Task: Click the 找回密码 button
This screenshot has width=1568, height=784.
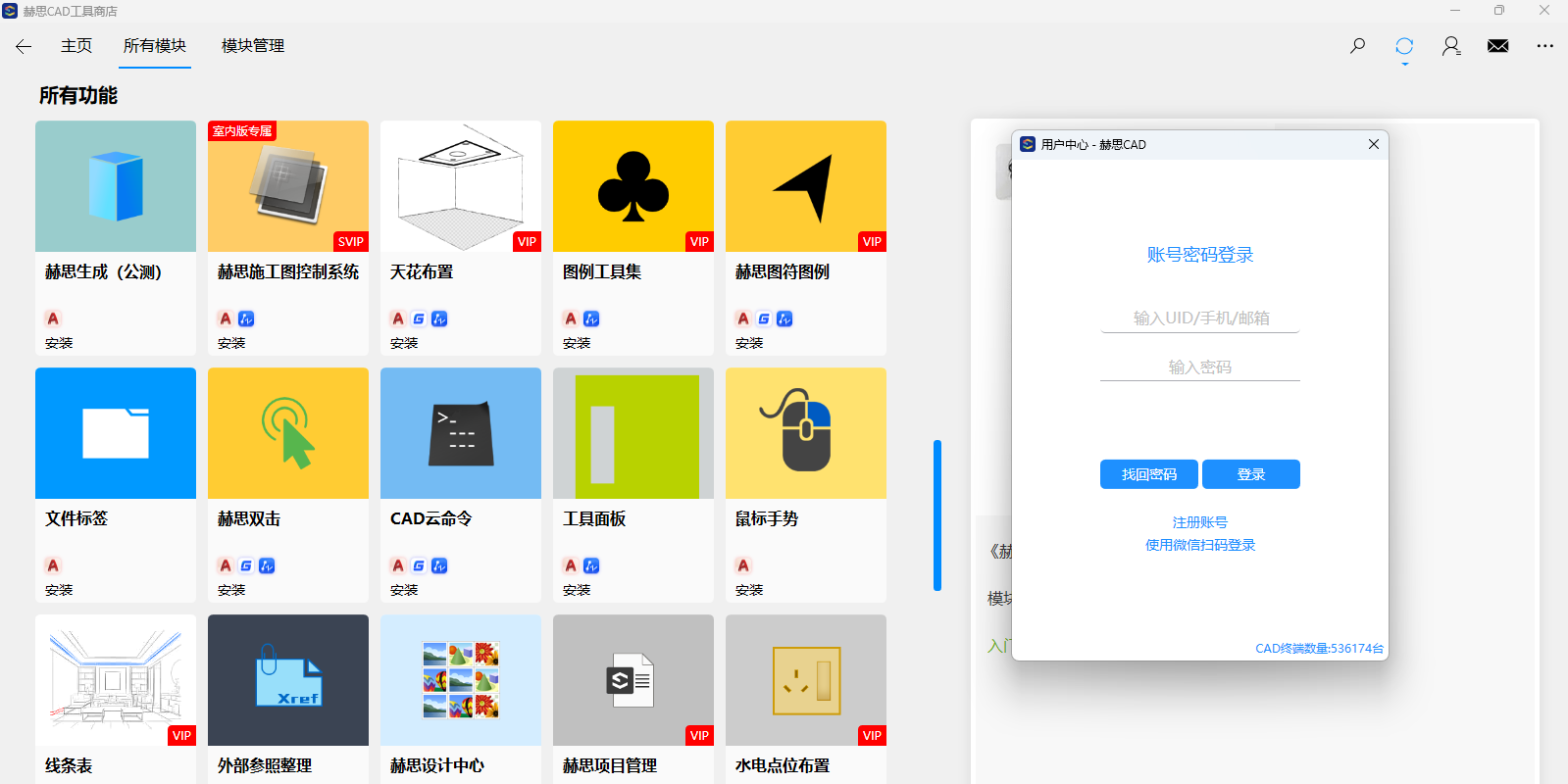Action: click(x=1148, y=474)
